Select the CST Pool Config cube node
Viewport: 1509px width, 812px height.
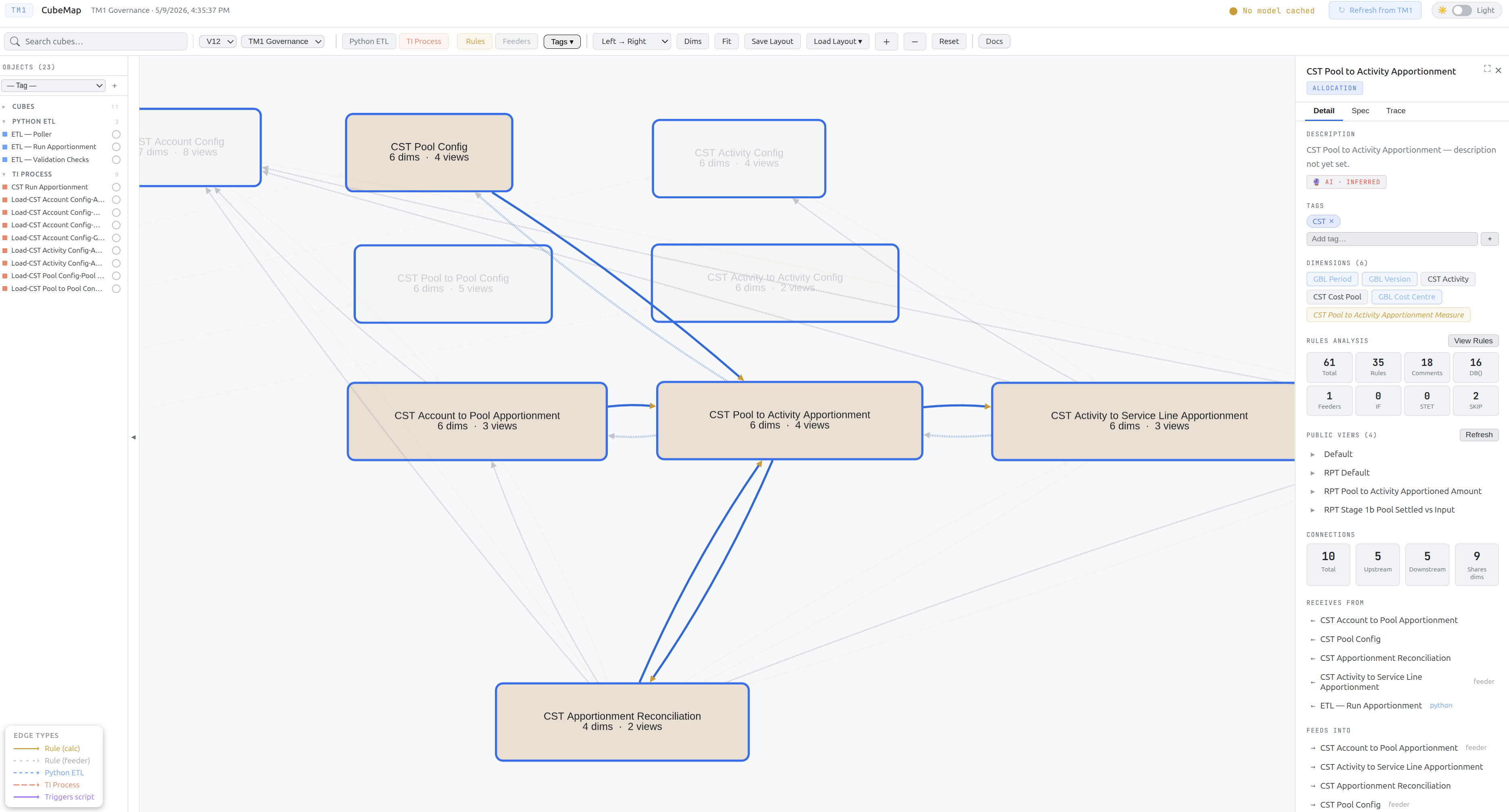(429, 152)
